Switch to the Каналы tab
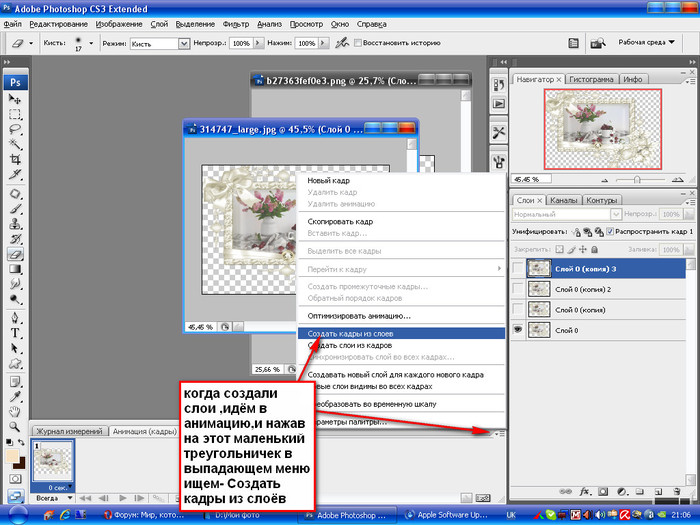 click(x=564, y=200)
